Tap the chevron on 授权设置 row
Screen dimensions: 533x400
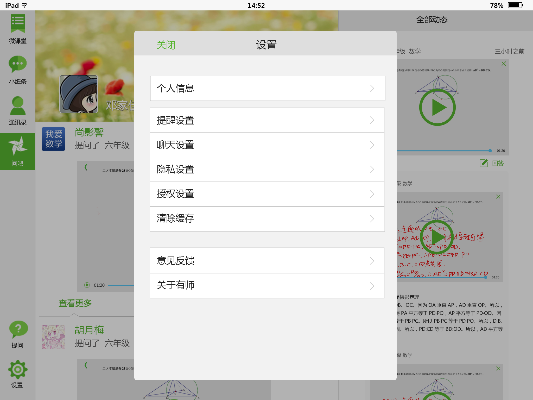pos(372,194)
